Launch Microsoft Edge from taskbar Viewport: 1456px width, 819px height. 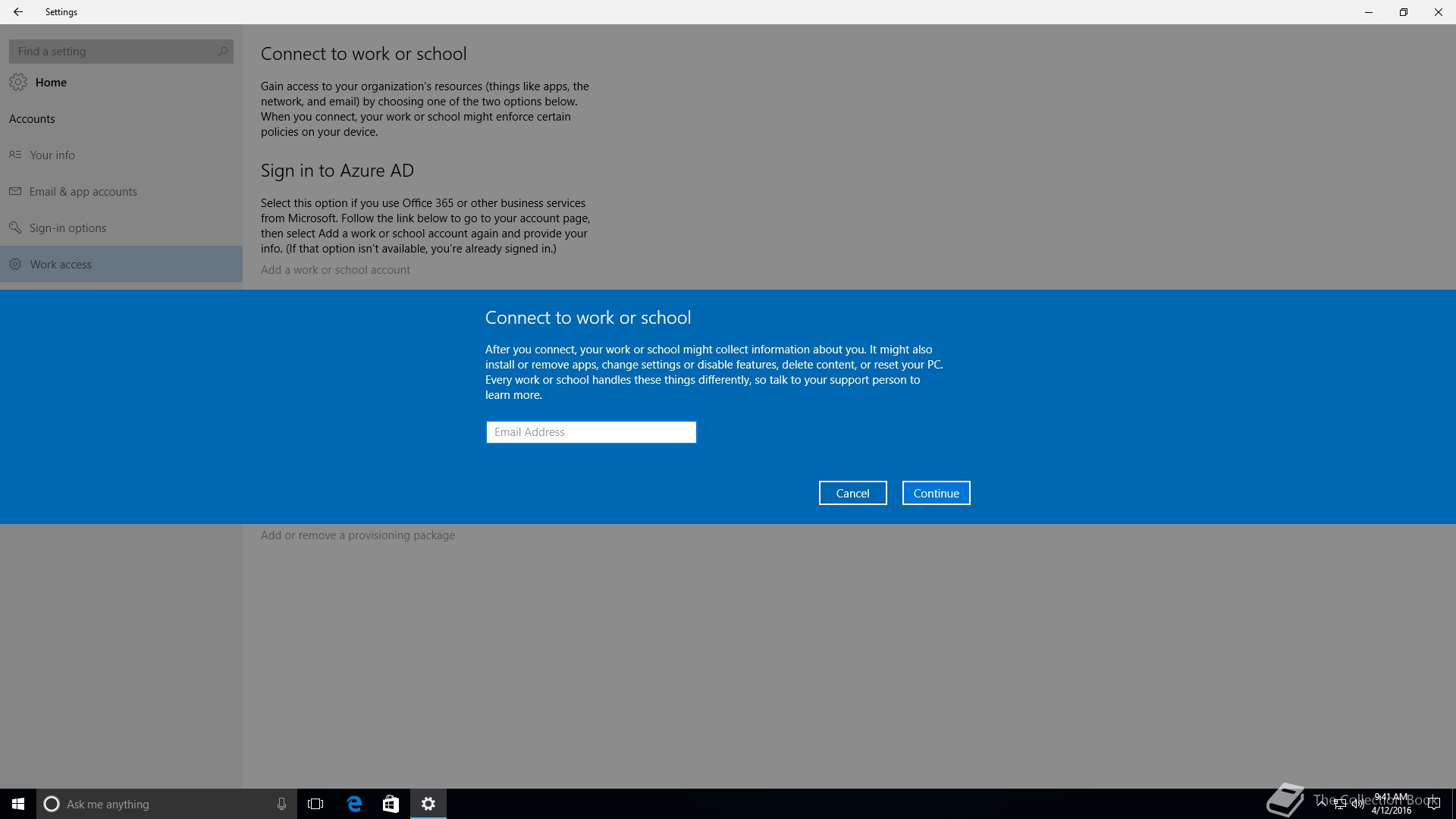click(x=354, y=804)
